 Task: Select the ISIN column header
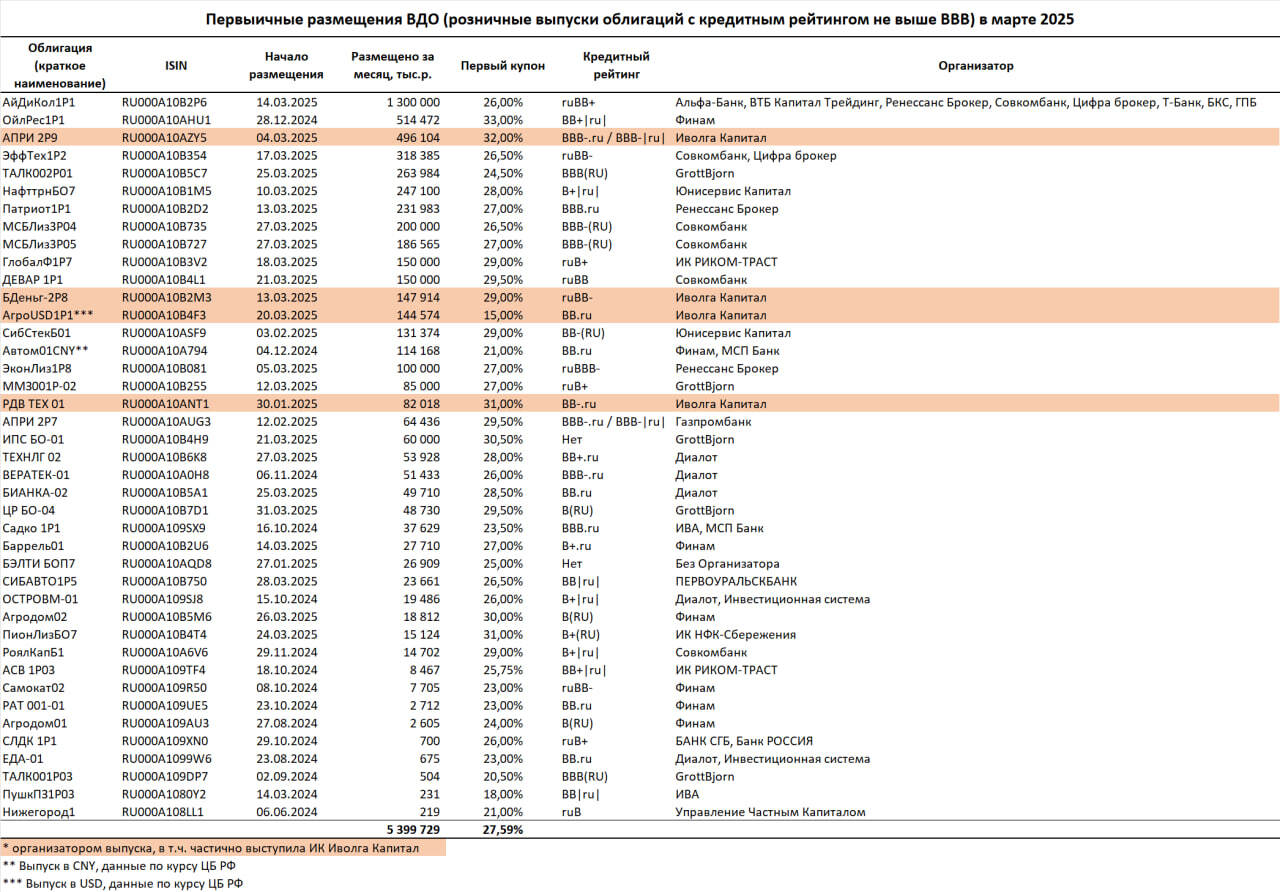(175, 66)
